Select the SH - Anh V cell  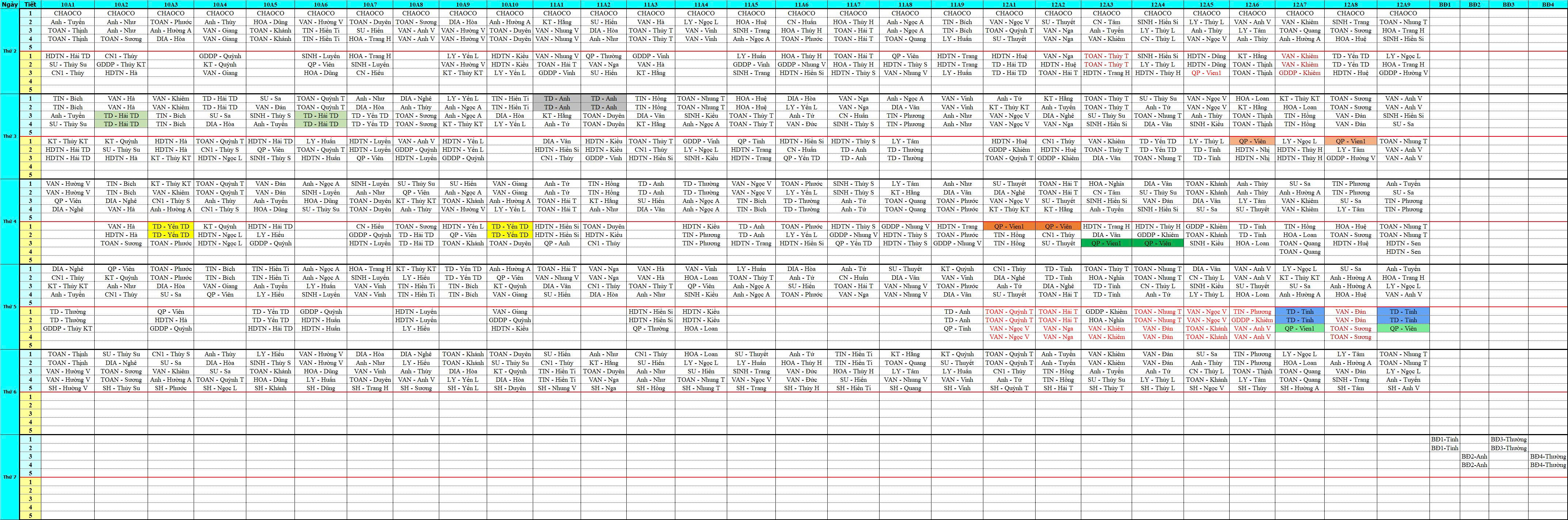1403,388
